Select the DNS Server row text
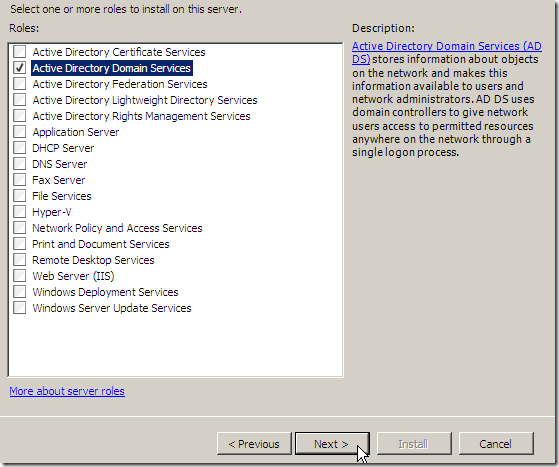559x467 pixels. click(x=60, y=164)
